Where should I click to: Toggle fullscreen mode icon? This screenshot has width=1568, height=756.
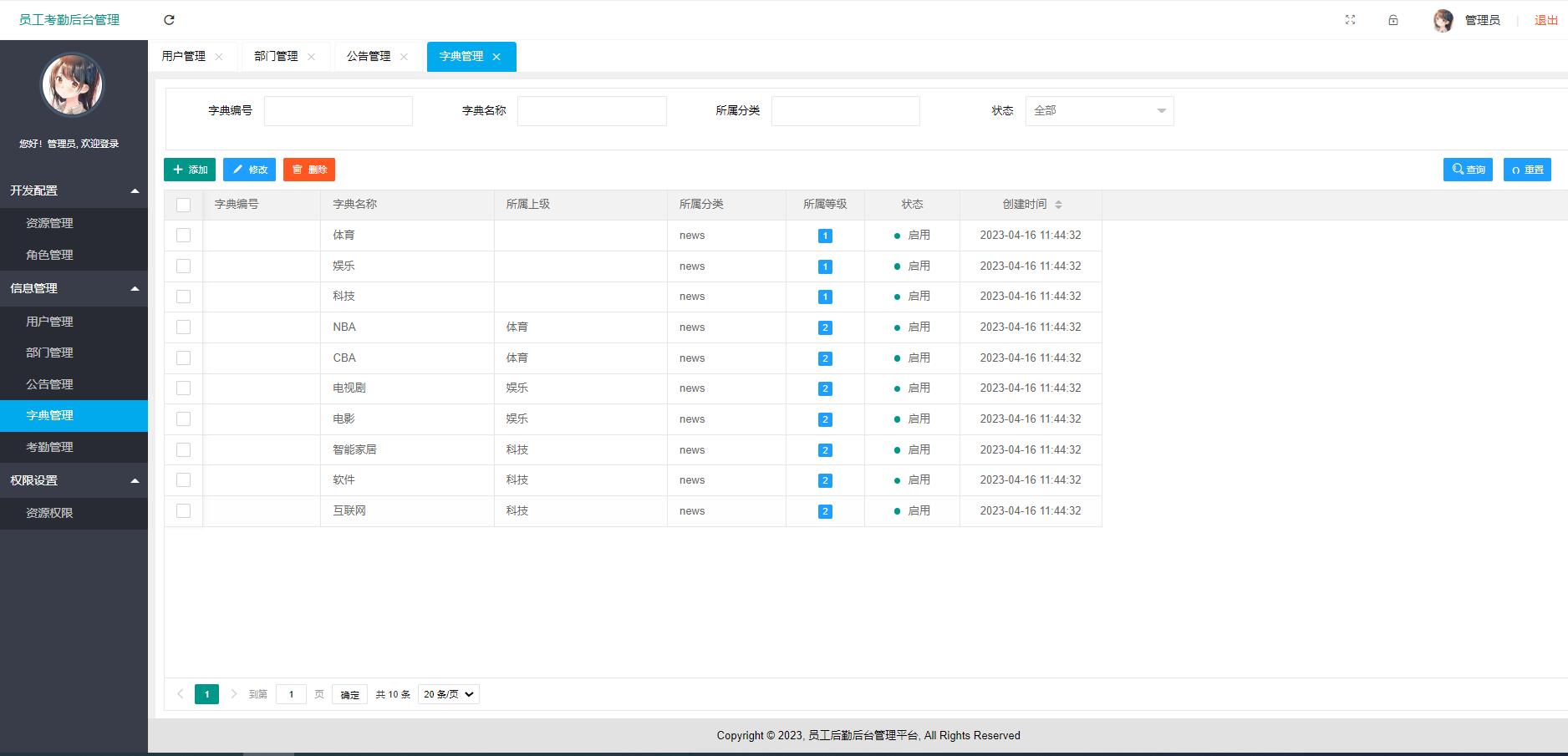(x=1350, y=20)
